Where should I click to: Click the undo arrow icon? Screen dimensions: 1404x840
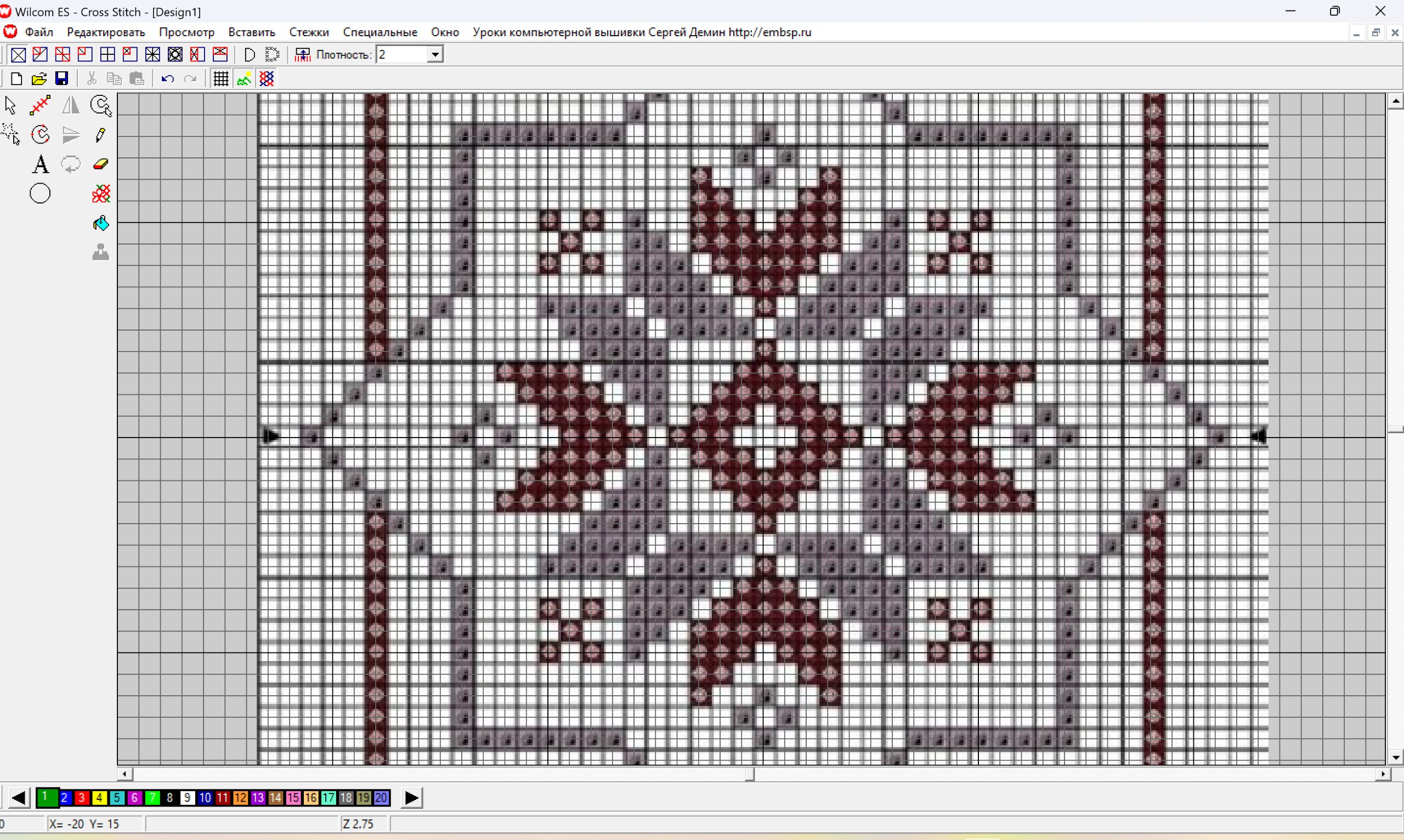click(167, 78)
